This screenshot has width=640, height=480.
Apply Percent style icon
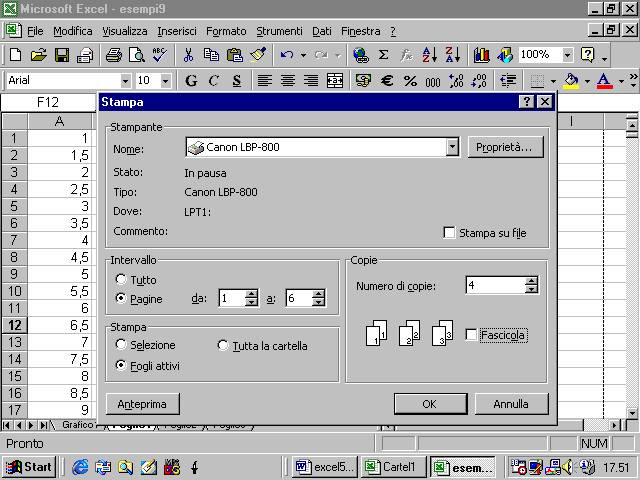click(x=410, y=81)
